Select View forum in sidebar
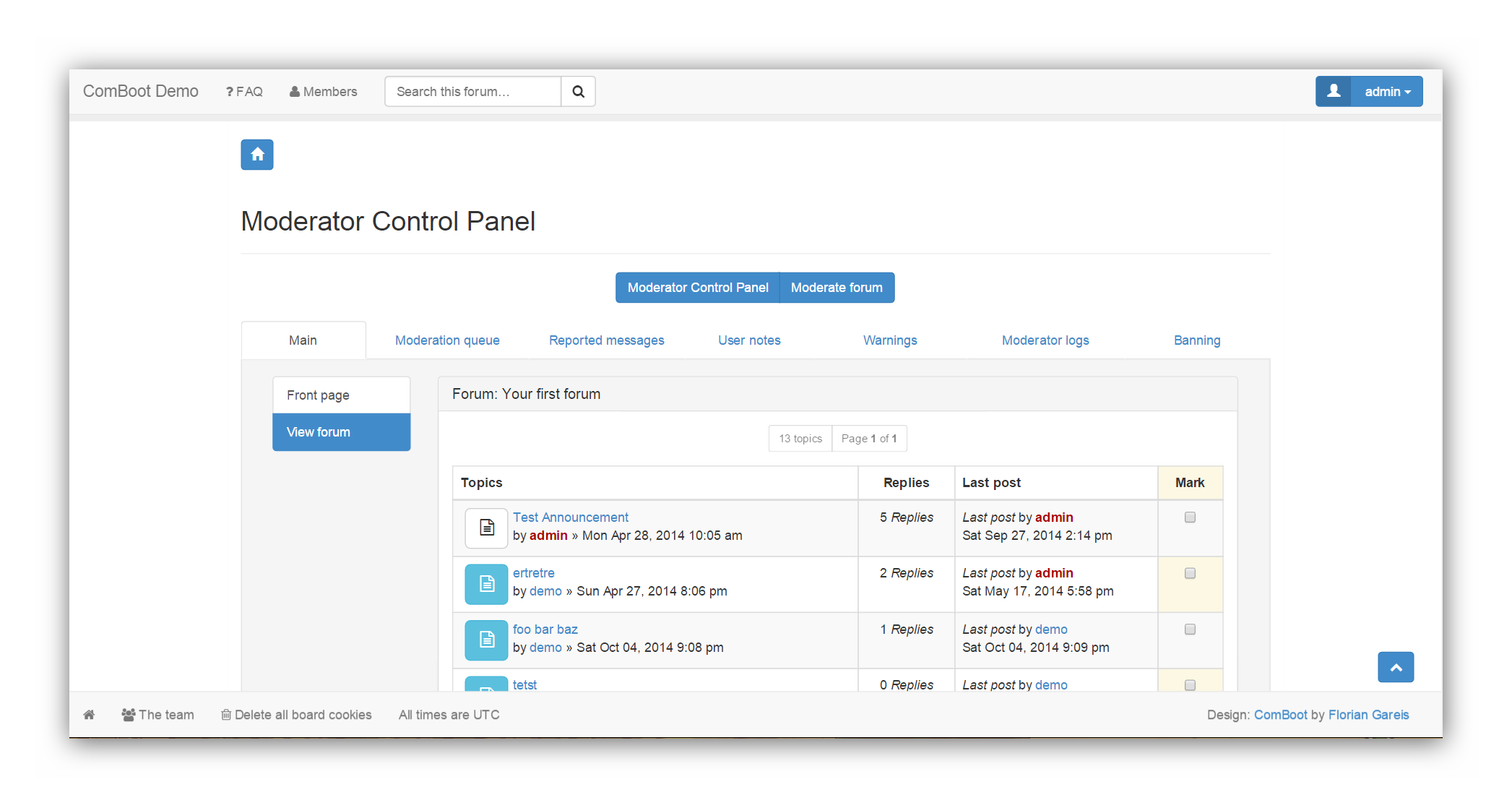Screen dimensions: 1512x808 (x=342, y=432)
